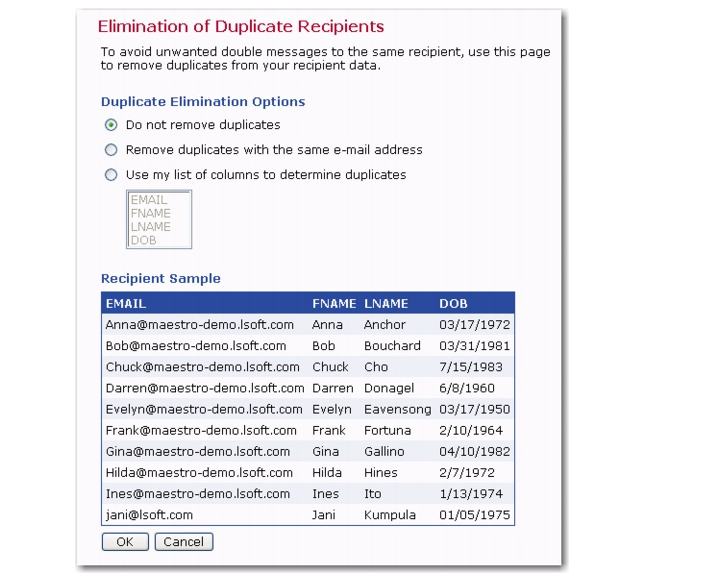The image size is (703, 587).
Task: Select LNAME in the columns list box
Action: pos(151,227)
